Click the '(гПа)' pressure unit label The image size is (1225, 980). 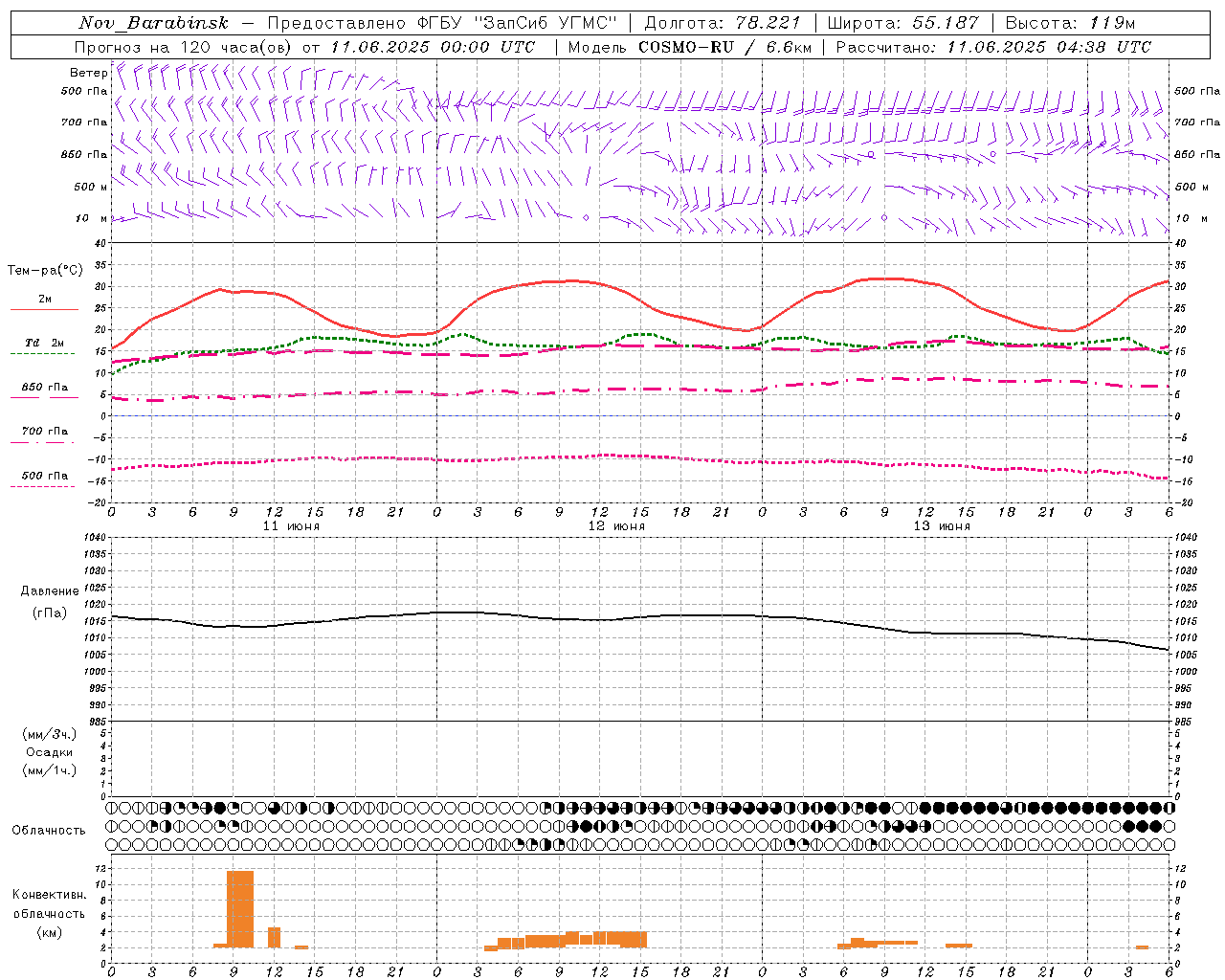pyautogui.click(x=49, y=612)
